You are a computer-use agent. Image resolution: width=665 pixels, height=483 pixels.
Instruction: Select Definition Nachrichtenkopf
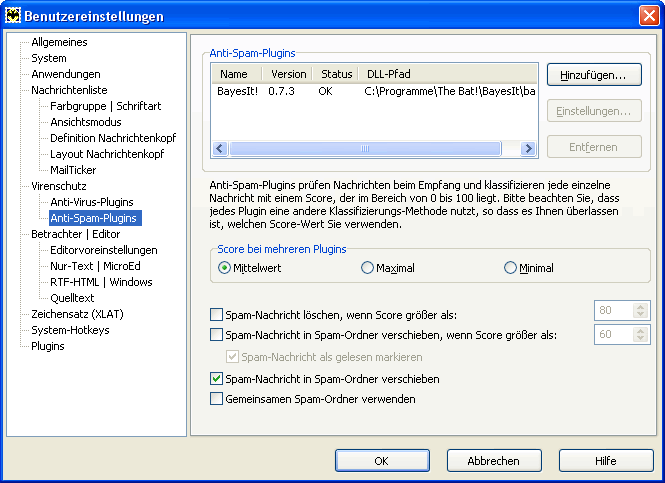113,138
